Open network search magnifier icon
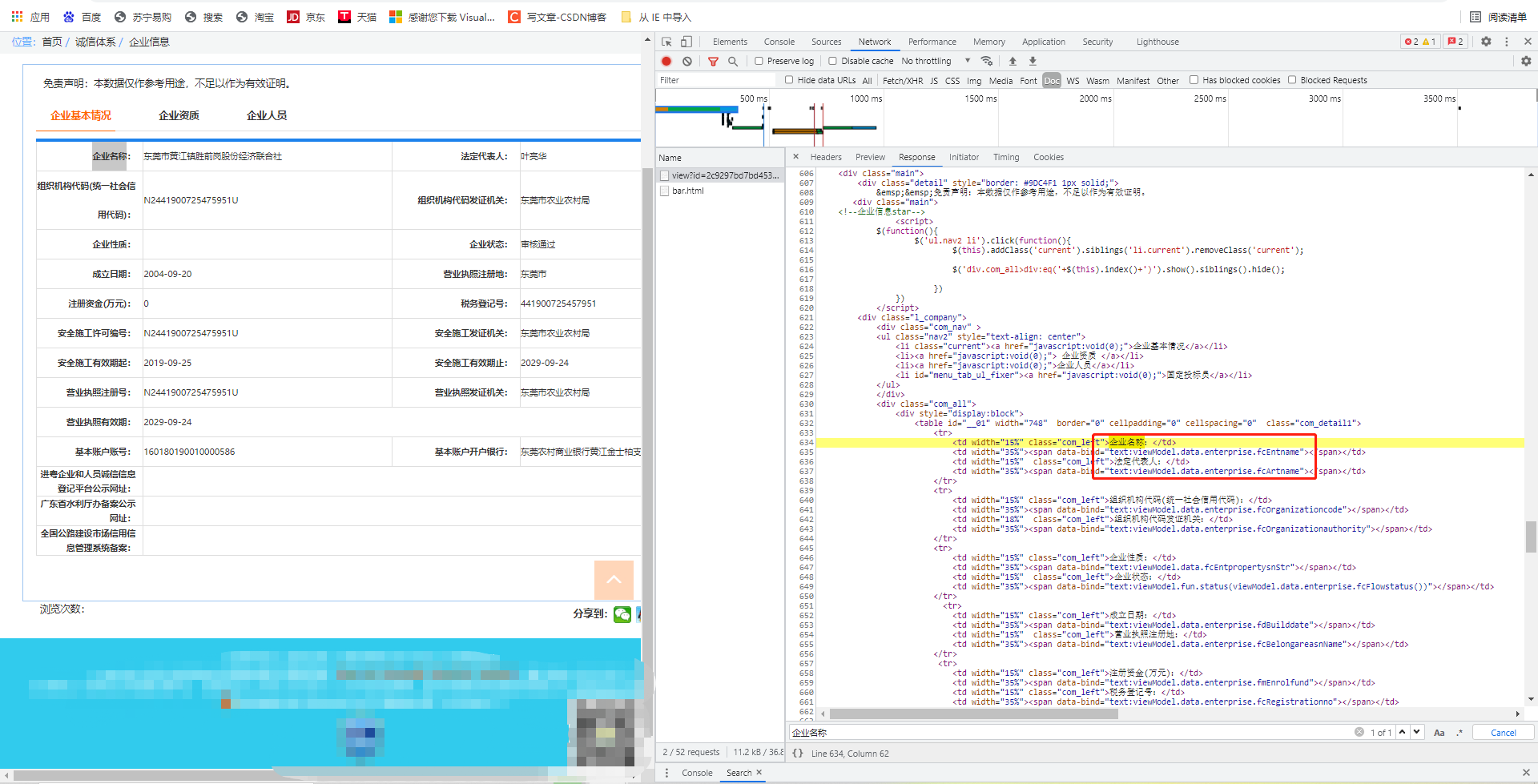Viewport: 1538px width, 784px height. (x=732, y=61)
